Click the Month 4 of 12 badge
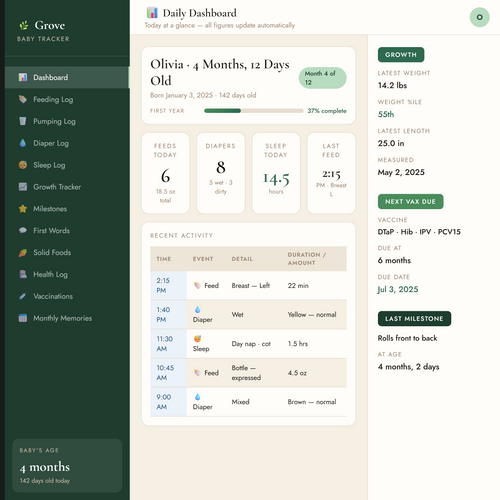The image size is (500, 500). click(x=322, y=78)
